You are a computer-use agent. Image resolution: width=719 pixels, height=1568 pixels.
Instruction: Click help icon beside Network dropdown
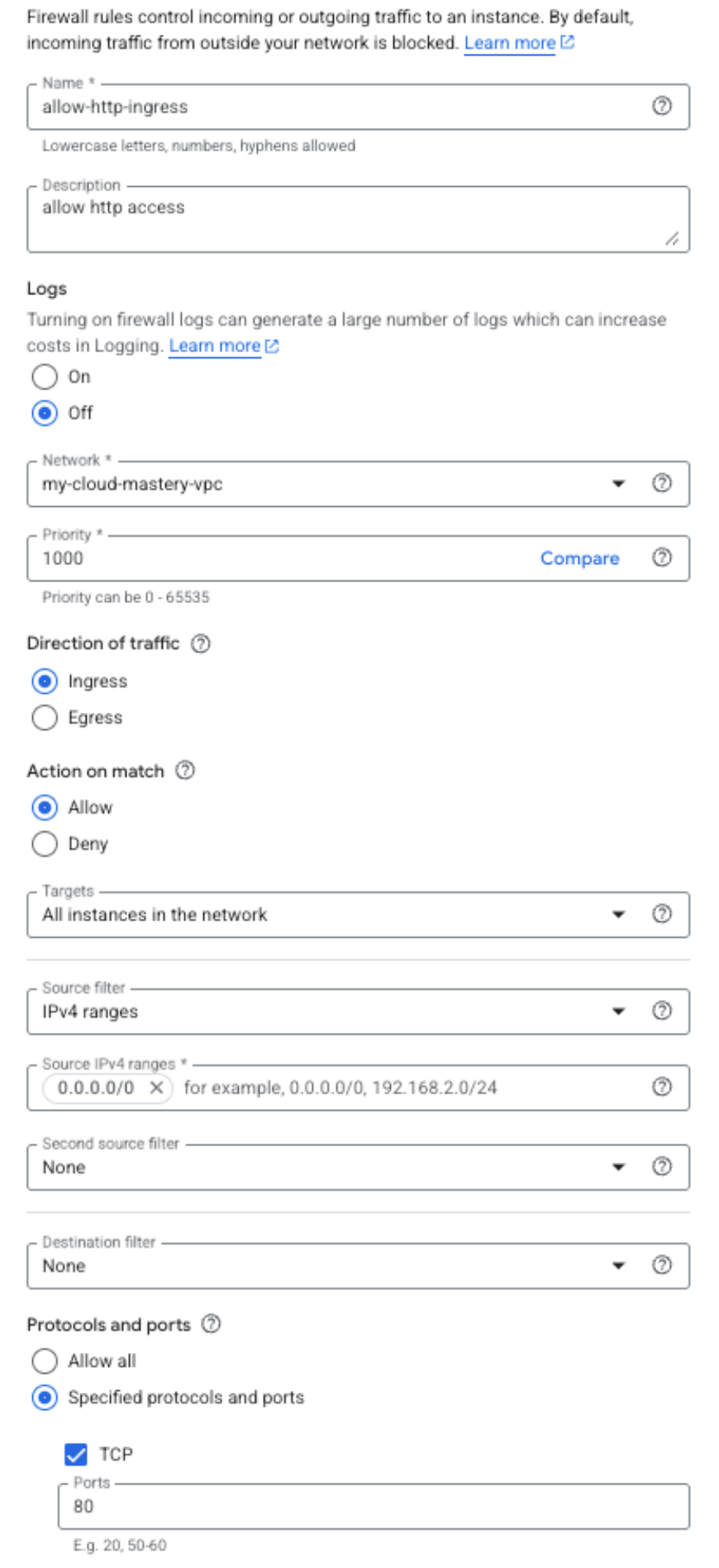pos(661,483)
